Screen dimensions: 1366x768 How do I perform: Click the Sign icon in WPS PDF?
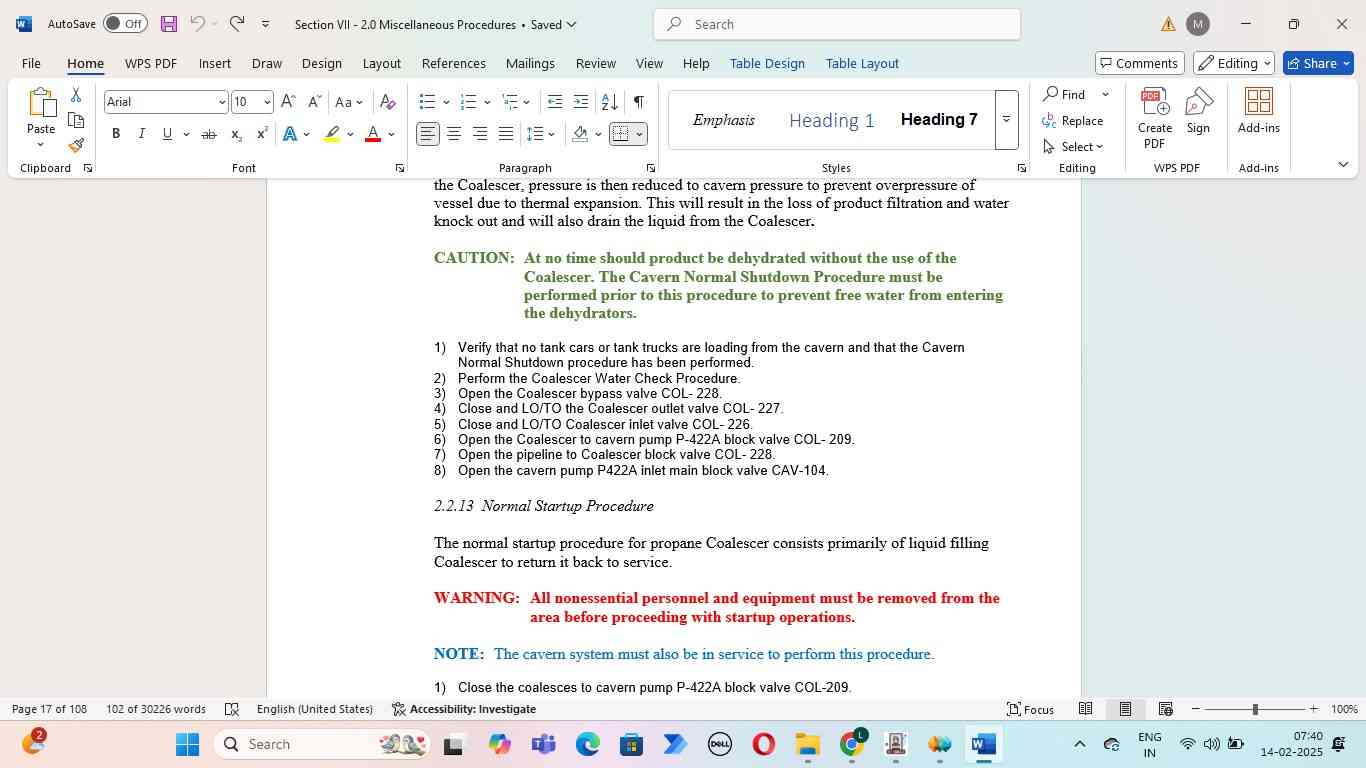[x=1198, y=110]
